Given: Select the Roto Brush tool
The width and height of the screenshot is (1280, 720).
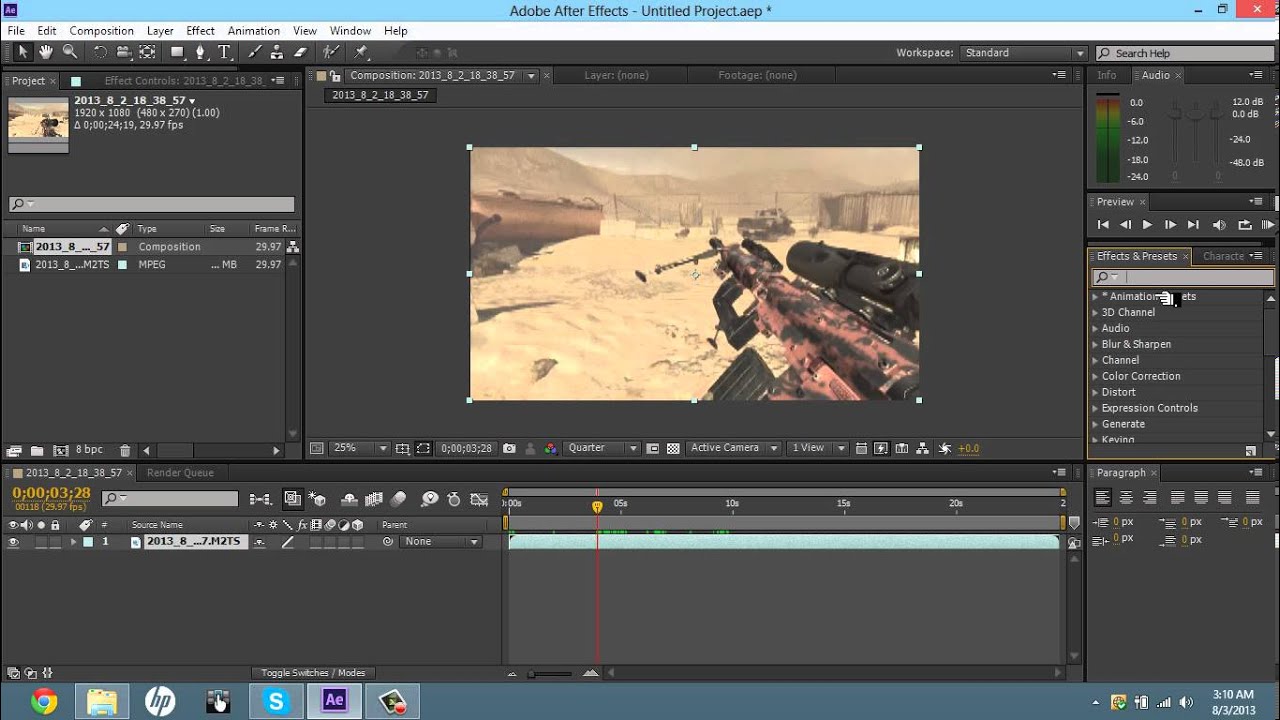Looking at the screenshot, I should point(331,52).
